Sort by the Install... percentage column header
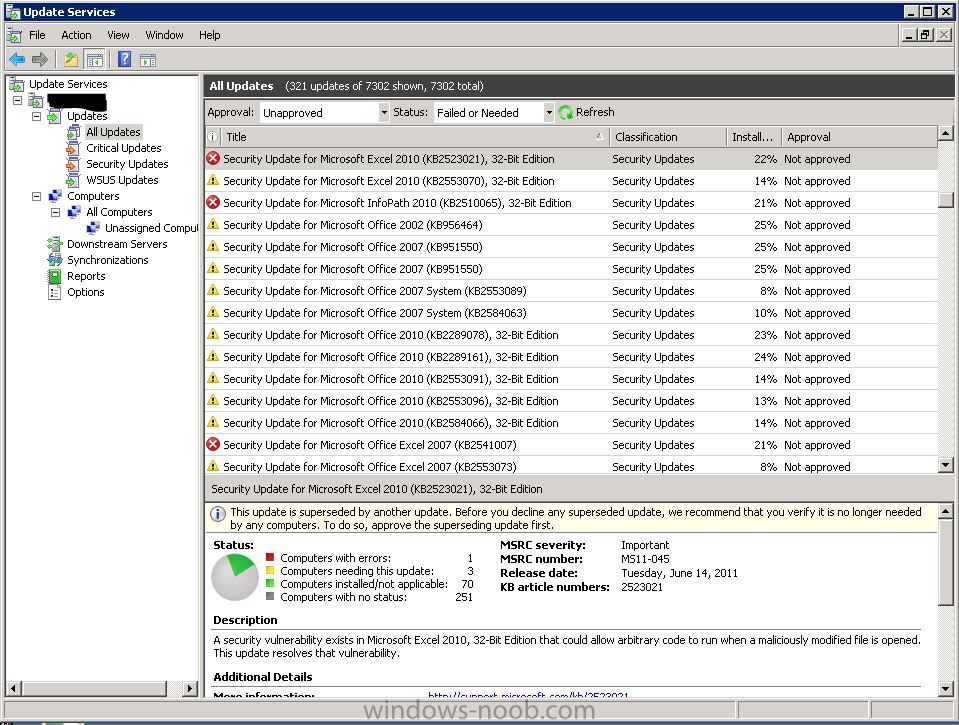 [x=754, y=137]
